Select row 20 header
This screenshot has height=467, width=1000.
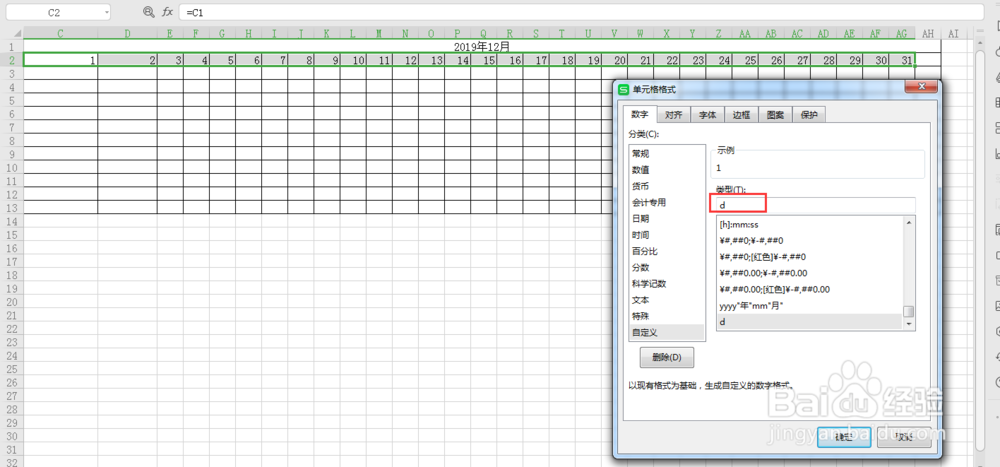pos(11,302)
